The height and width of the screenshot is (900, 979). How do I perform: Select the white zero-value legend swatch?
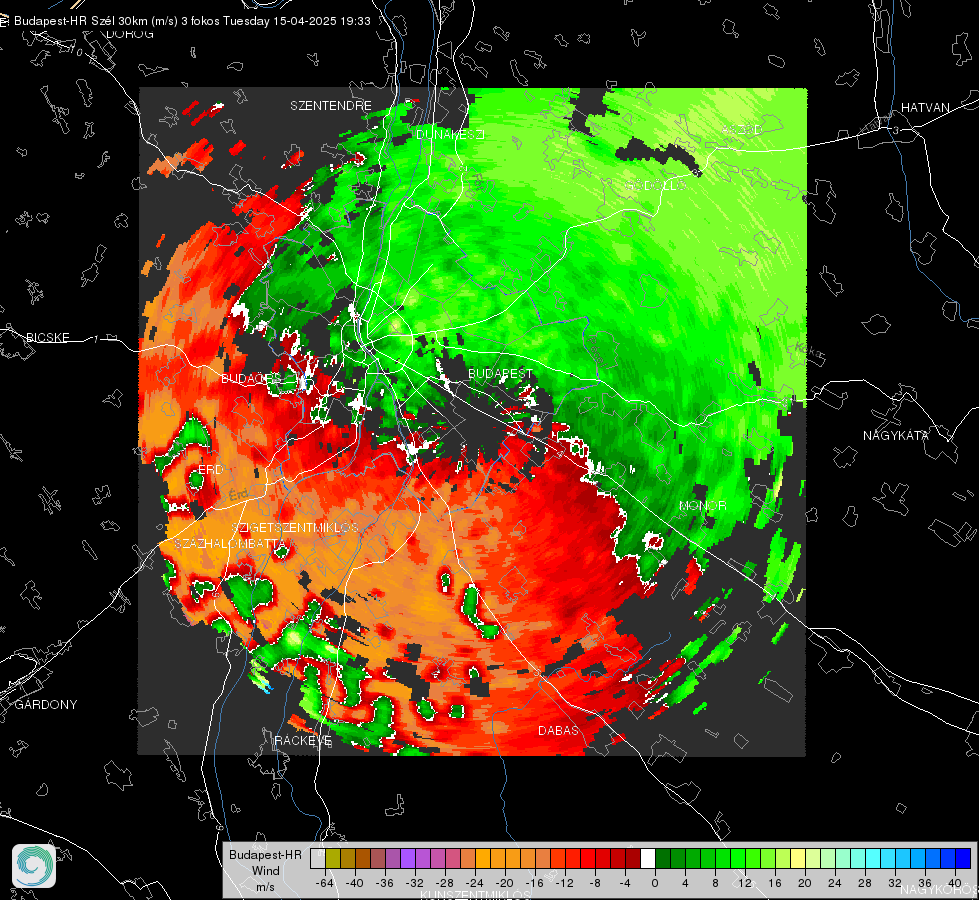click(x=648, y=859)
